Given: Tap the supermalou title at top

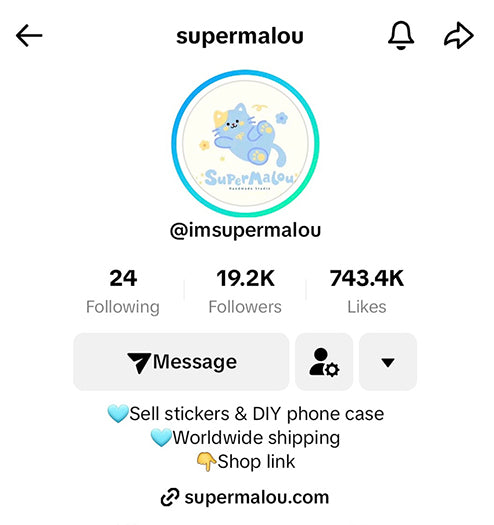Looking at the screenshot, I should tap(240, 36).
